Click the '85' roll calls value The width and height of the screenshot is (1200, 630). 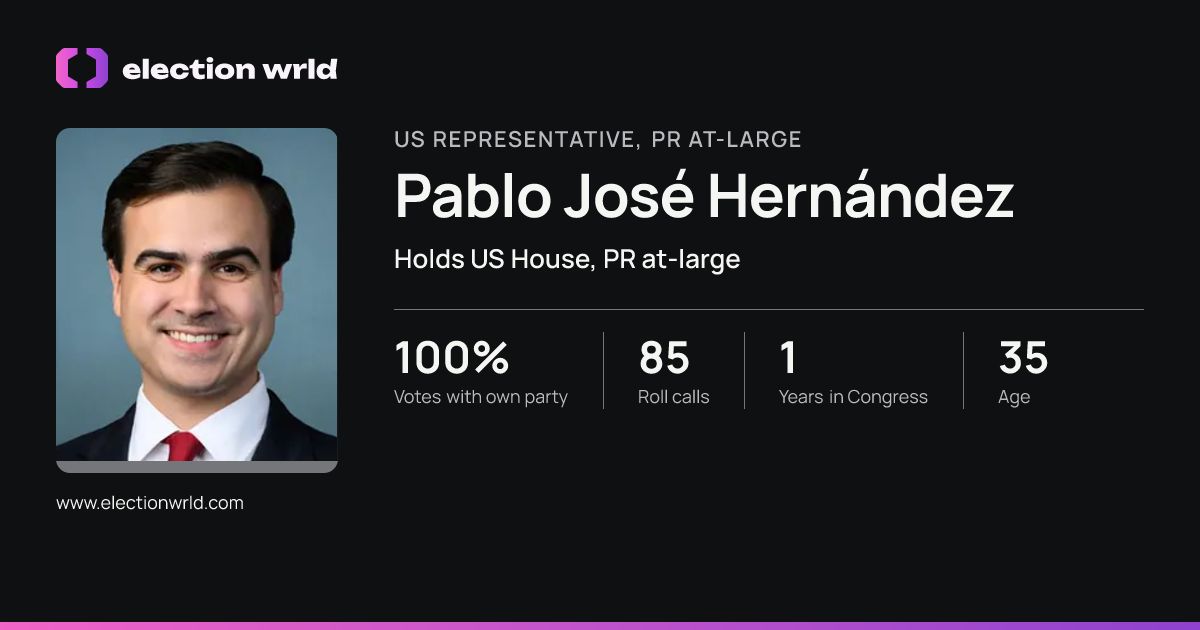[x=664, y=358]
